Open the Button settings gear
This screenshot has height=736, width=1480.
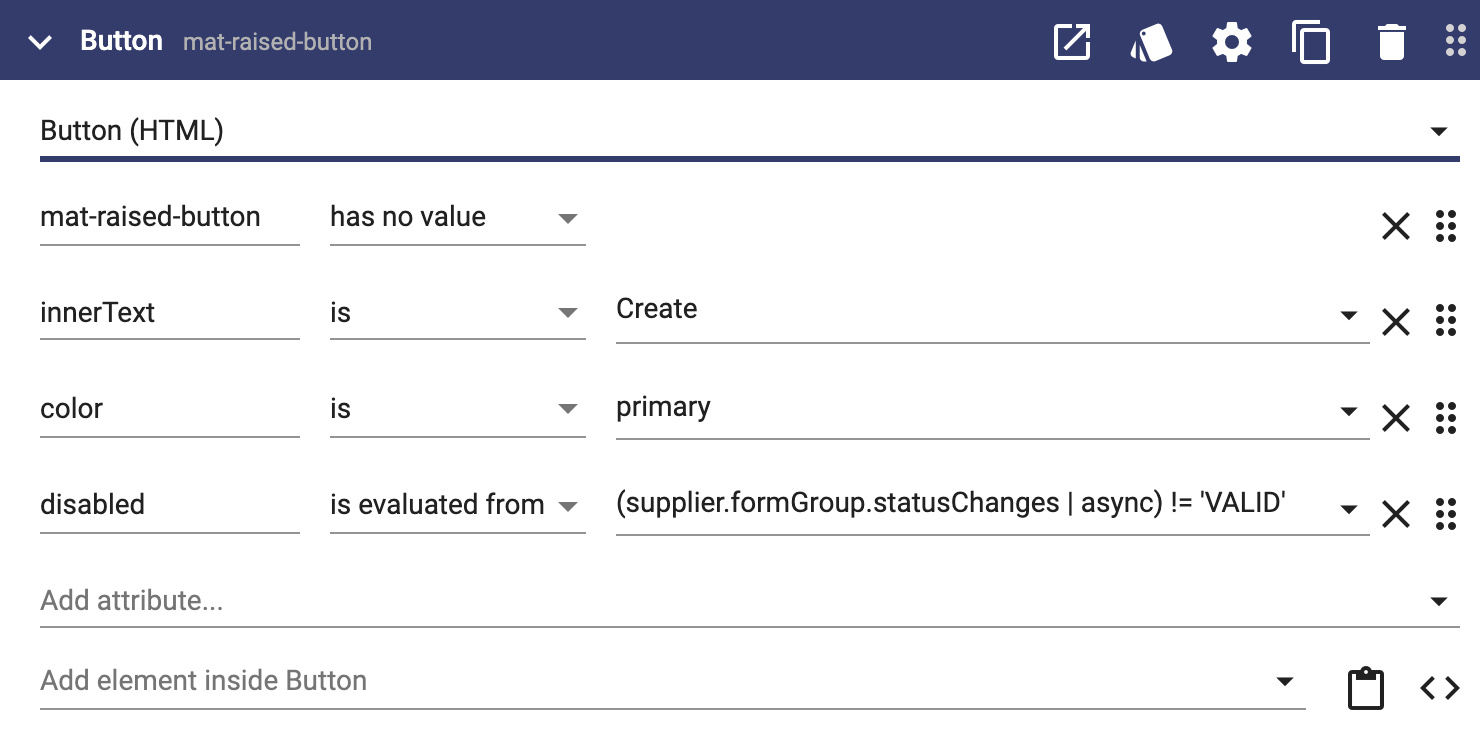[1232, 42]
